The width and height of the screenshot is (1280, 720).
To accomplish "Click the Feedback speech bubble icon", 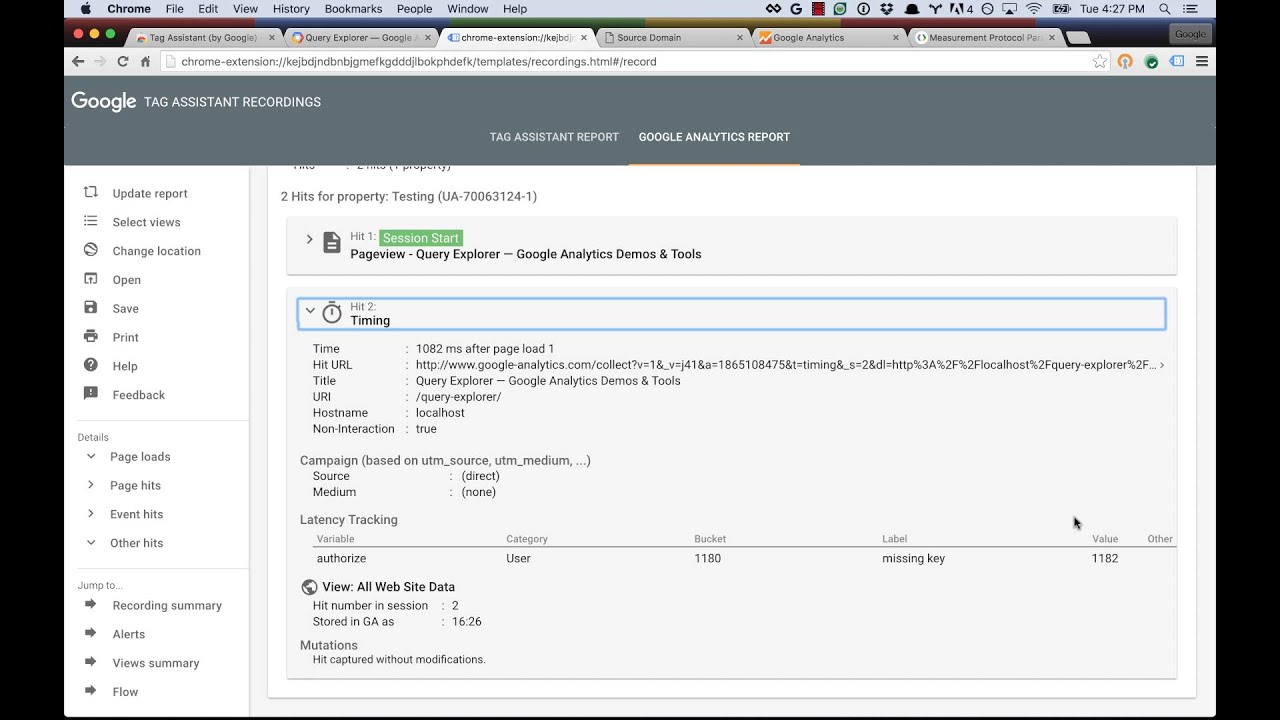I will click(91, 394).
